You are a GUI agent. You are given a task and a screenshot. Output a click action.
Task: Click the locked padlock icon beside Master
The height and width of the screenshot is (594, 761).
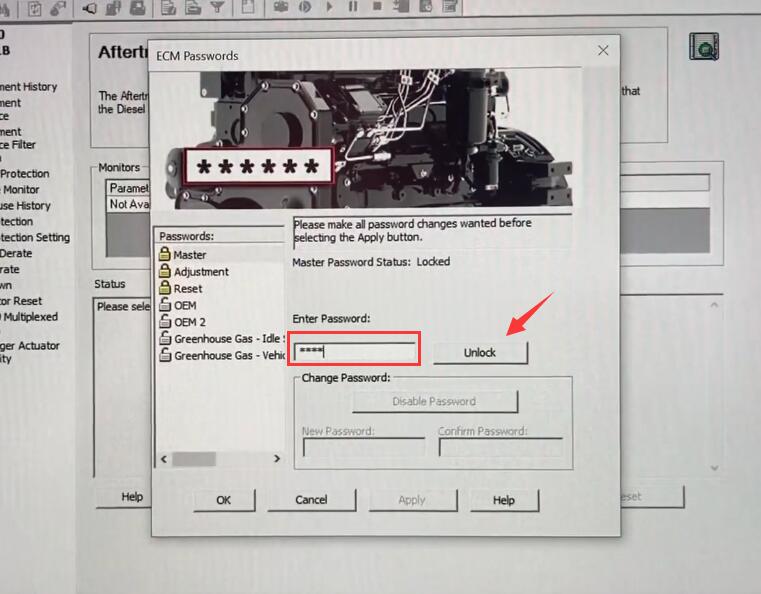click(165, 255)
